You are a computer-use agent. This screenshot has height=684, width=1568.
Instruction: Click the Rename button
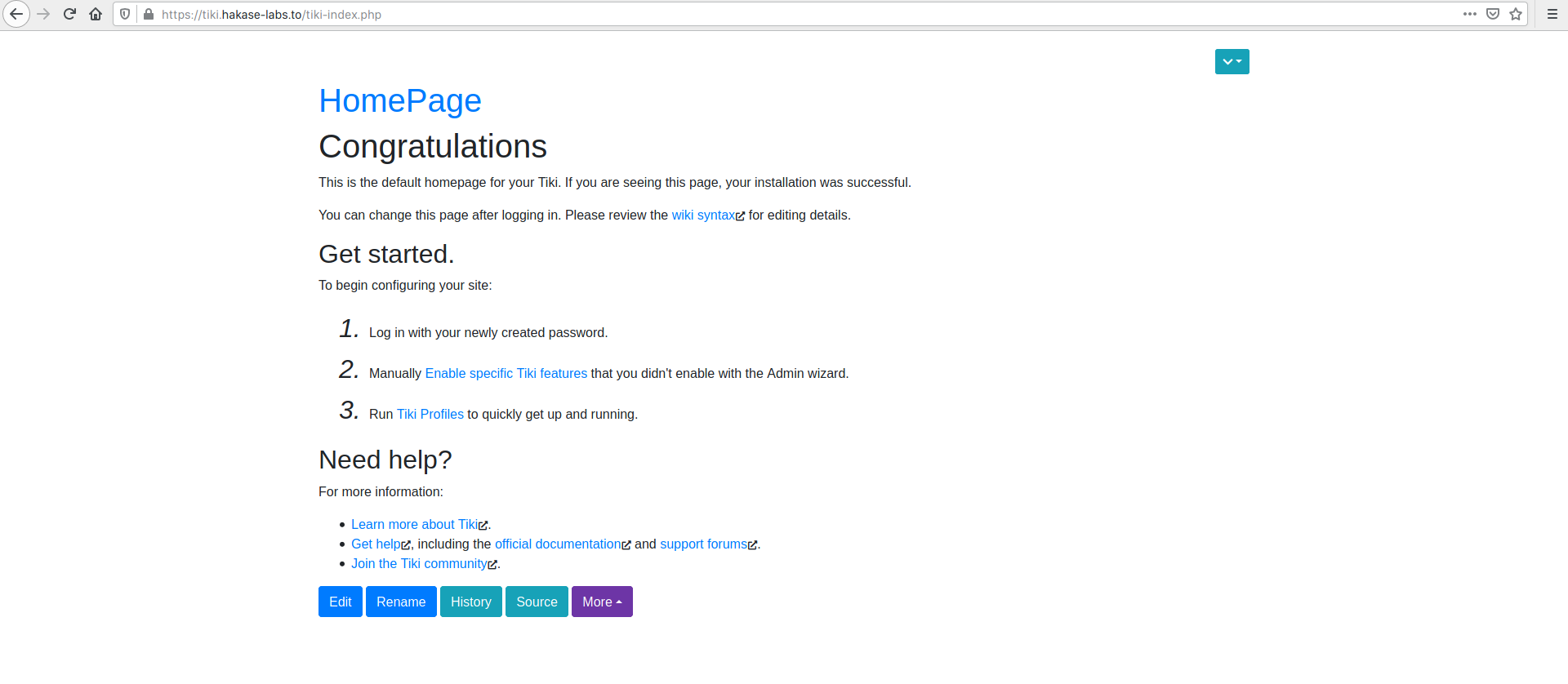(401, 602)
